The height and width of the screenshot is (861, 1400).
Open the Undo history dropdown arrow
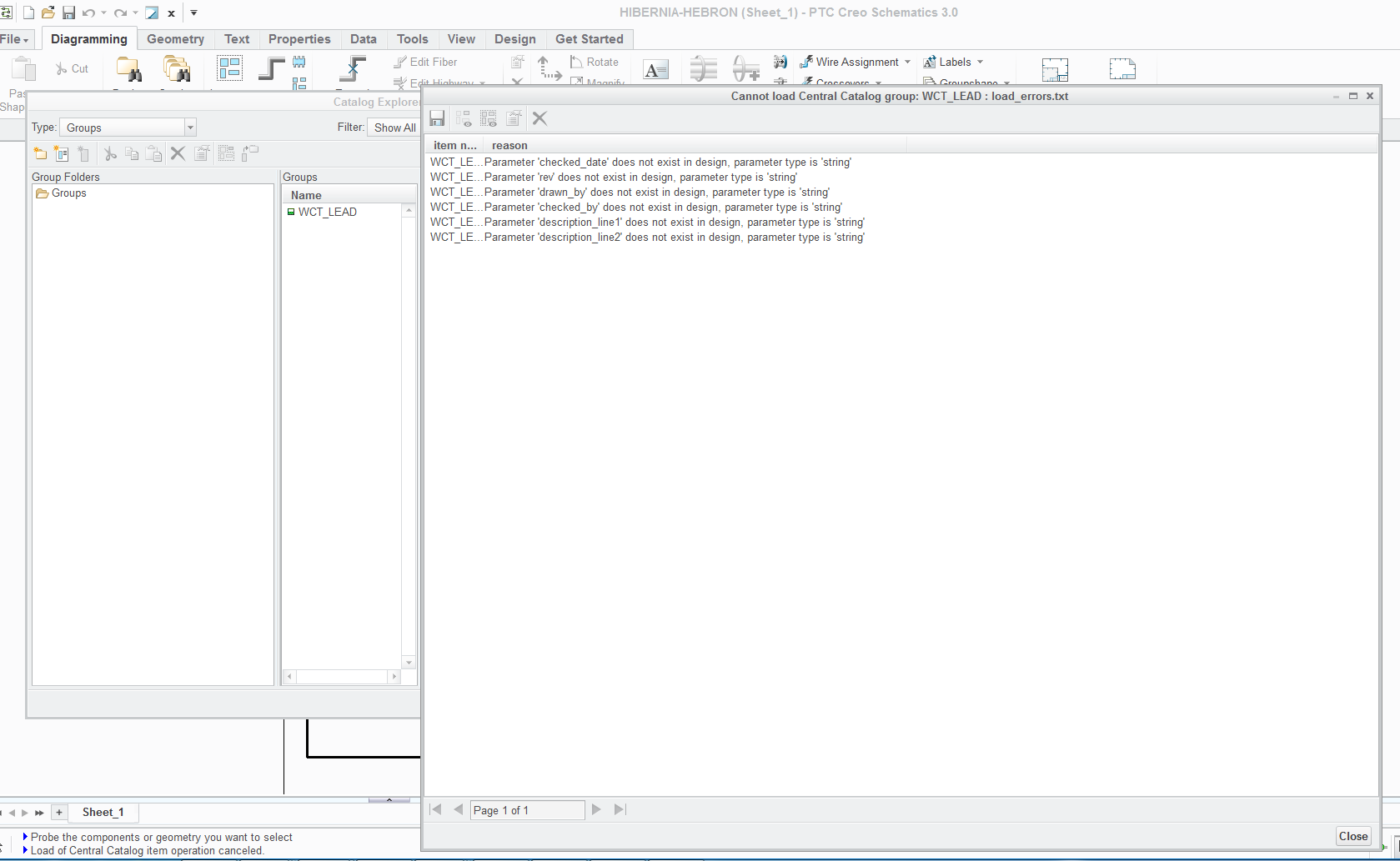(x=103, y=13)
